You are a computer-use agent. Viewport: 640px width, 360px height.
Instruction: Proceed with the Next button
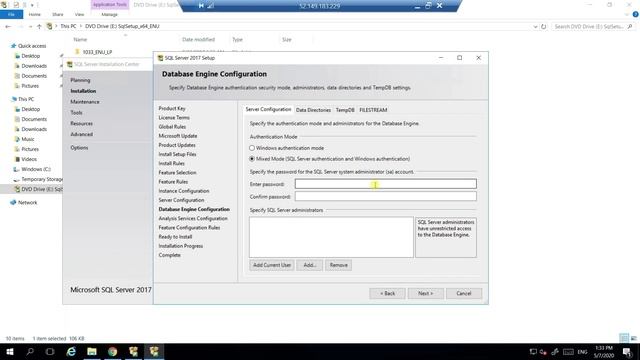click(425, 293)
